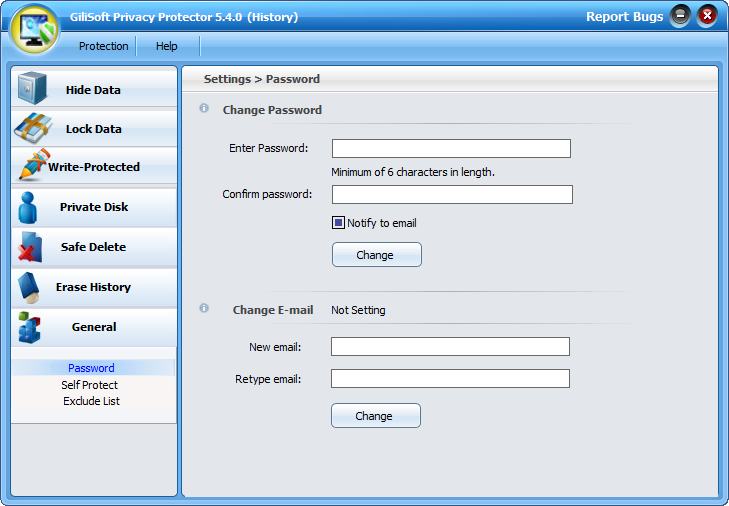The width and height of the screenshot is (729, 506).
Task: Click the eraser icon for Erase History
Action: 29,287
